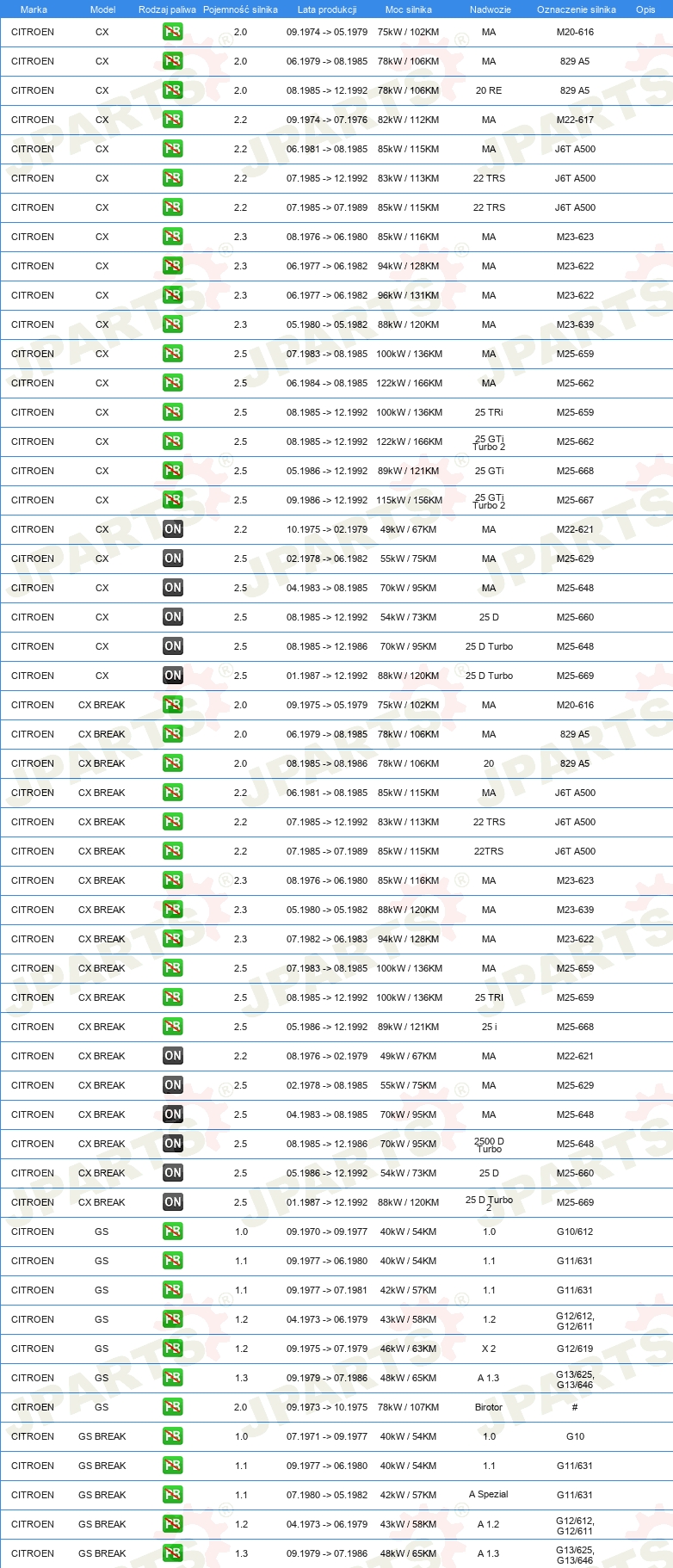
Task: Click the 10.1975 -> 02.1979 production years cell
Action: 327,529
